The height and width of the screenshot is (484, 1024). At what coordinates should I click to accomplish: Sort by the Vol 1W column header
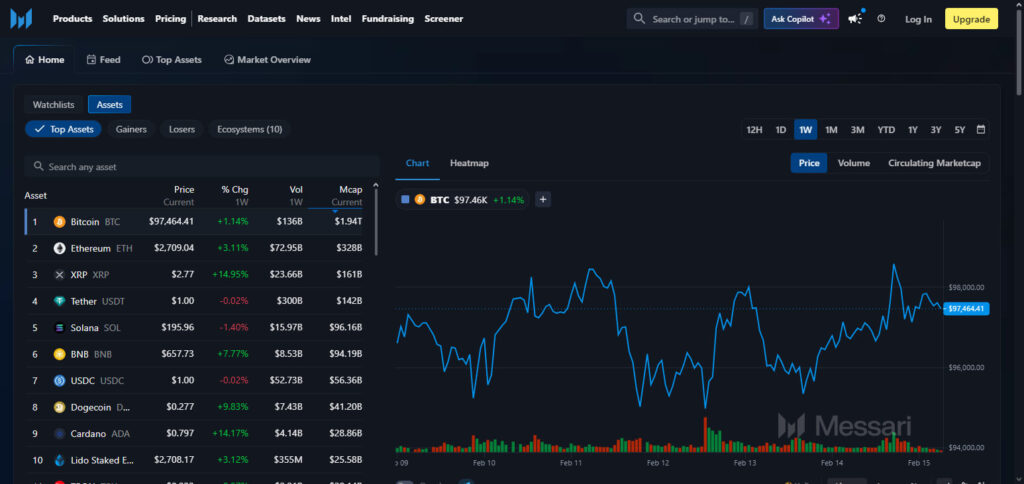click(x=295, y=195)
